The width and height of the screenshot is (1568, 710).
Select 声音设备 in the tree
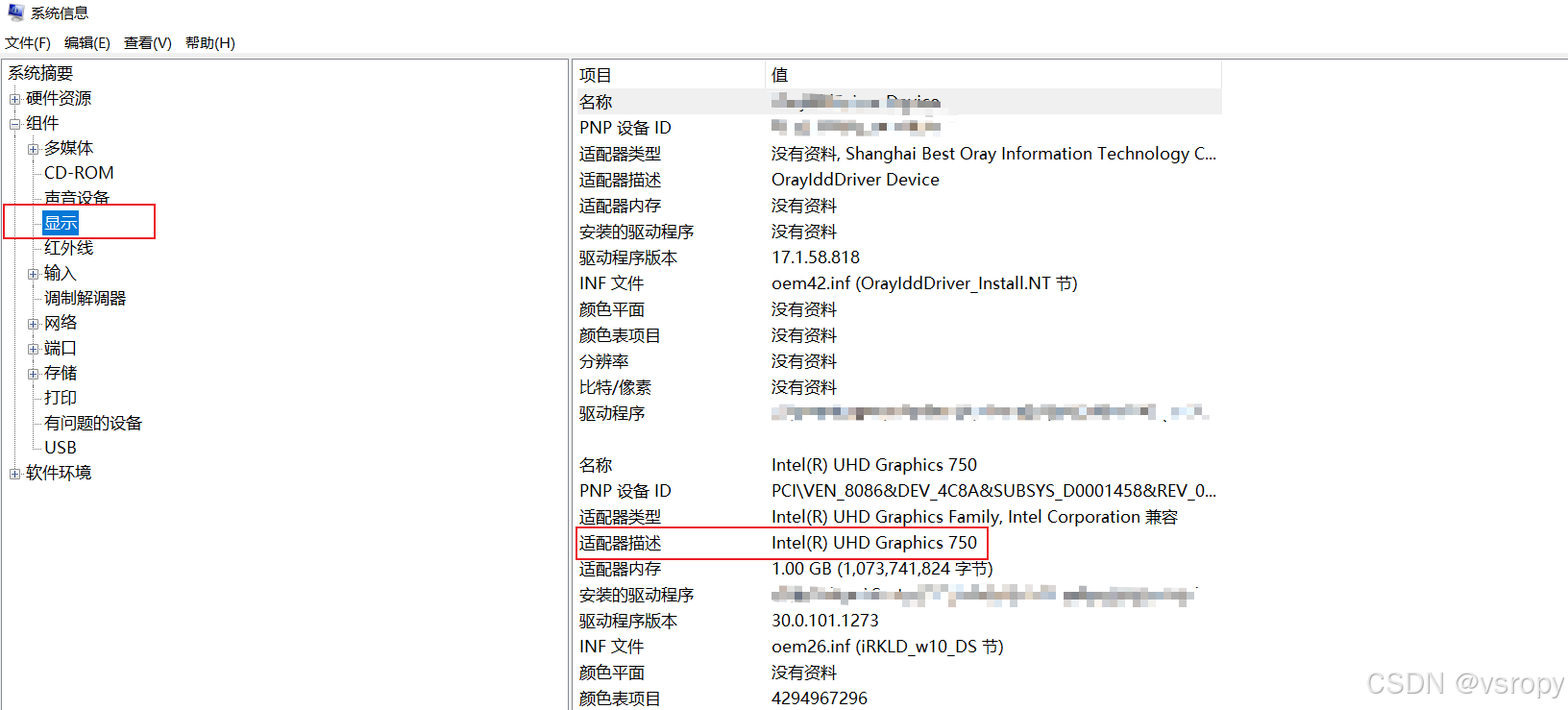(x=77, y=198)
